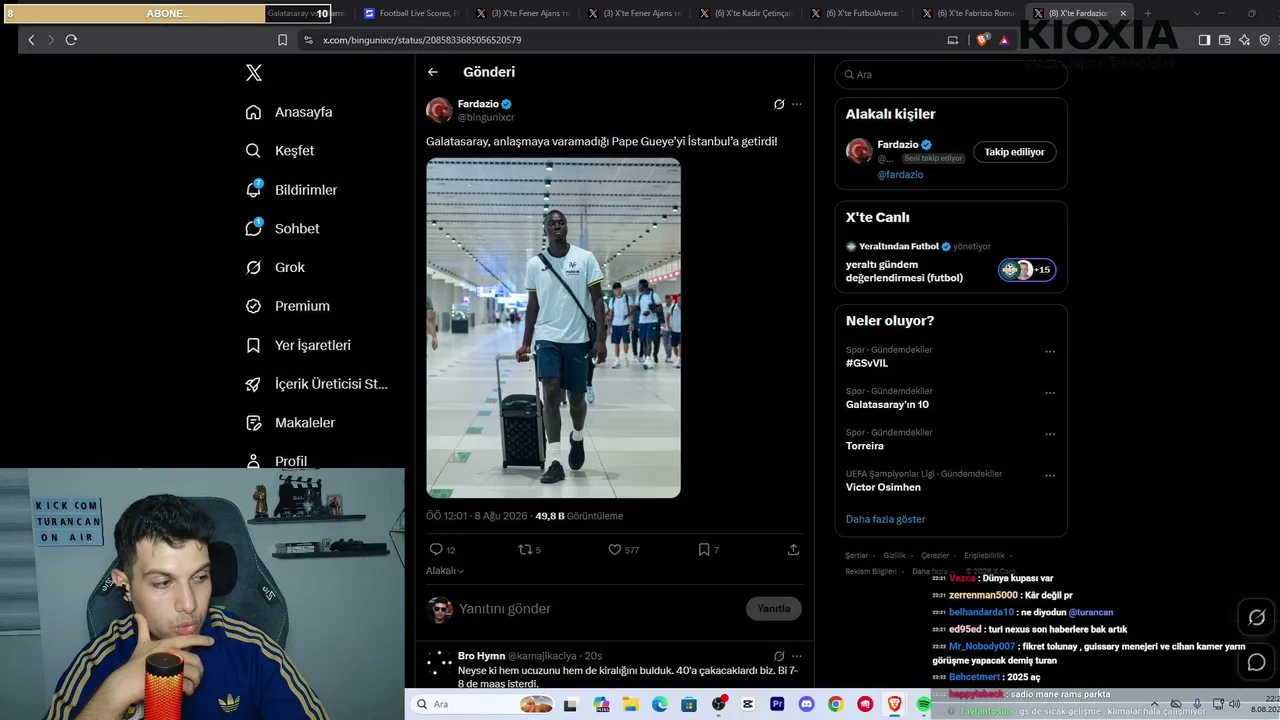The height and width of the screenshot is (720, 1280).
Task: Click the browser forward arrow
Action: pyautogui.click(x=51, y=40)
